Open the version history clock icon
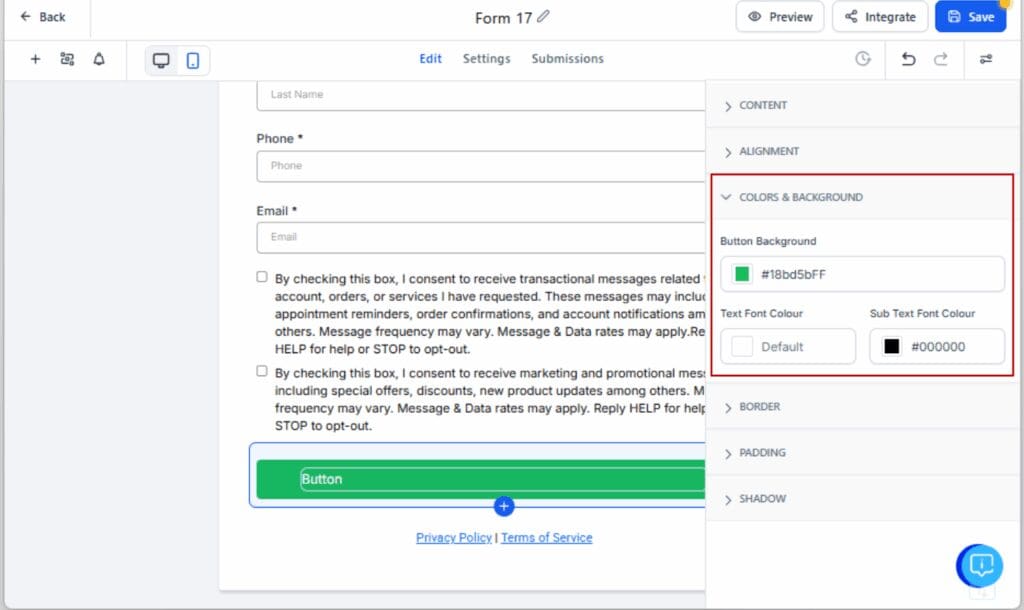The width and height of the screenshot is (1024, 610). coord(862,60)
